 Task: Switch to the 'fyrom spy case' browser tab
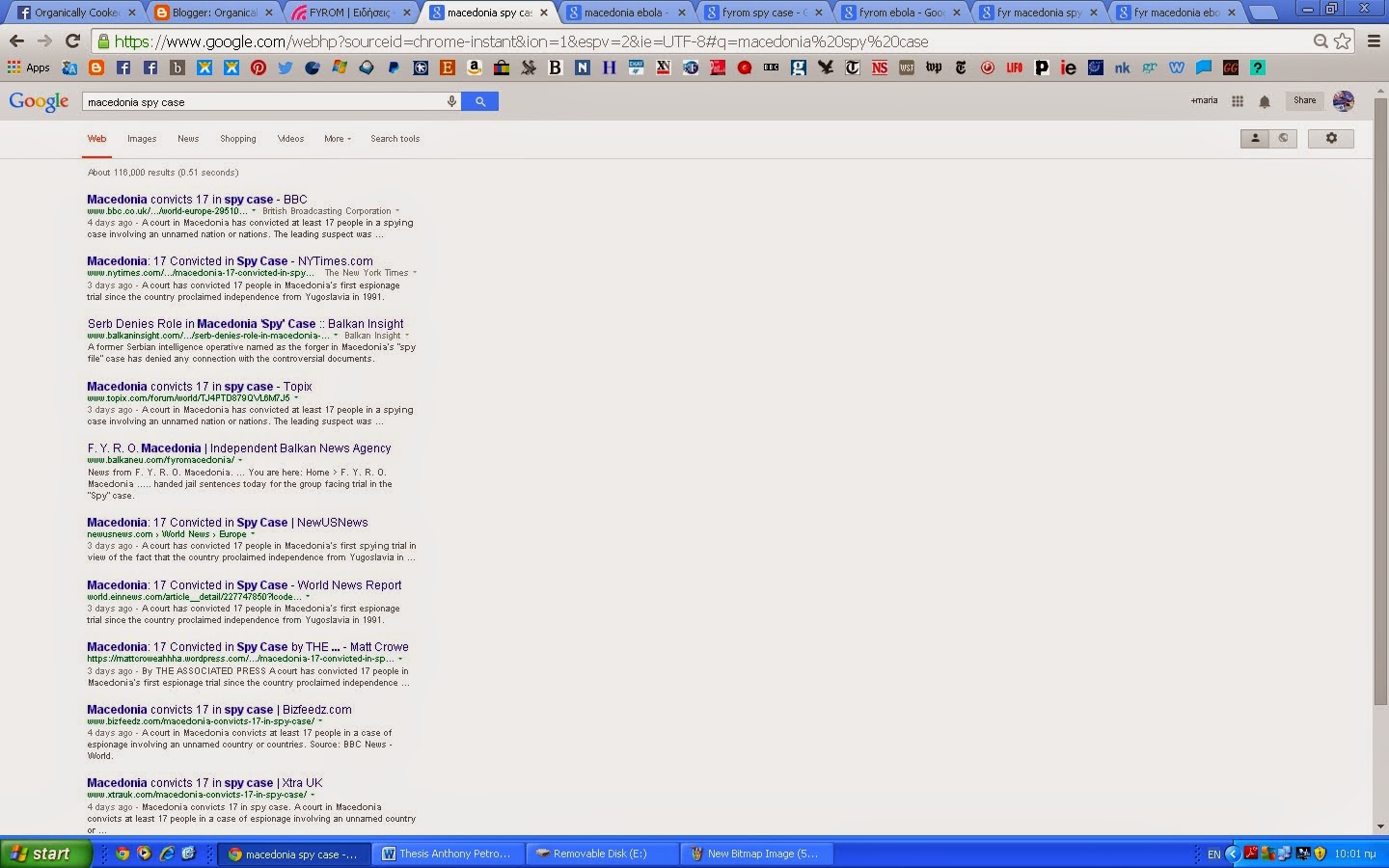coord(764,13)
